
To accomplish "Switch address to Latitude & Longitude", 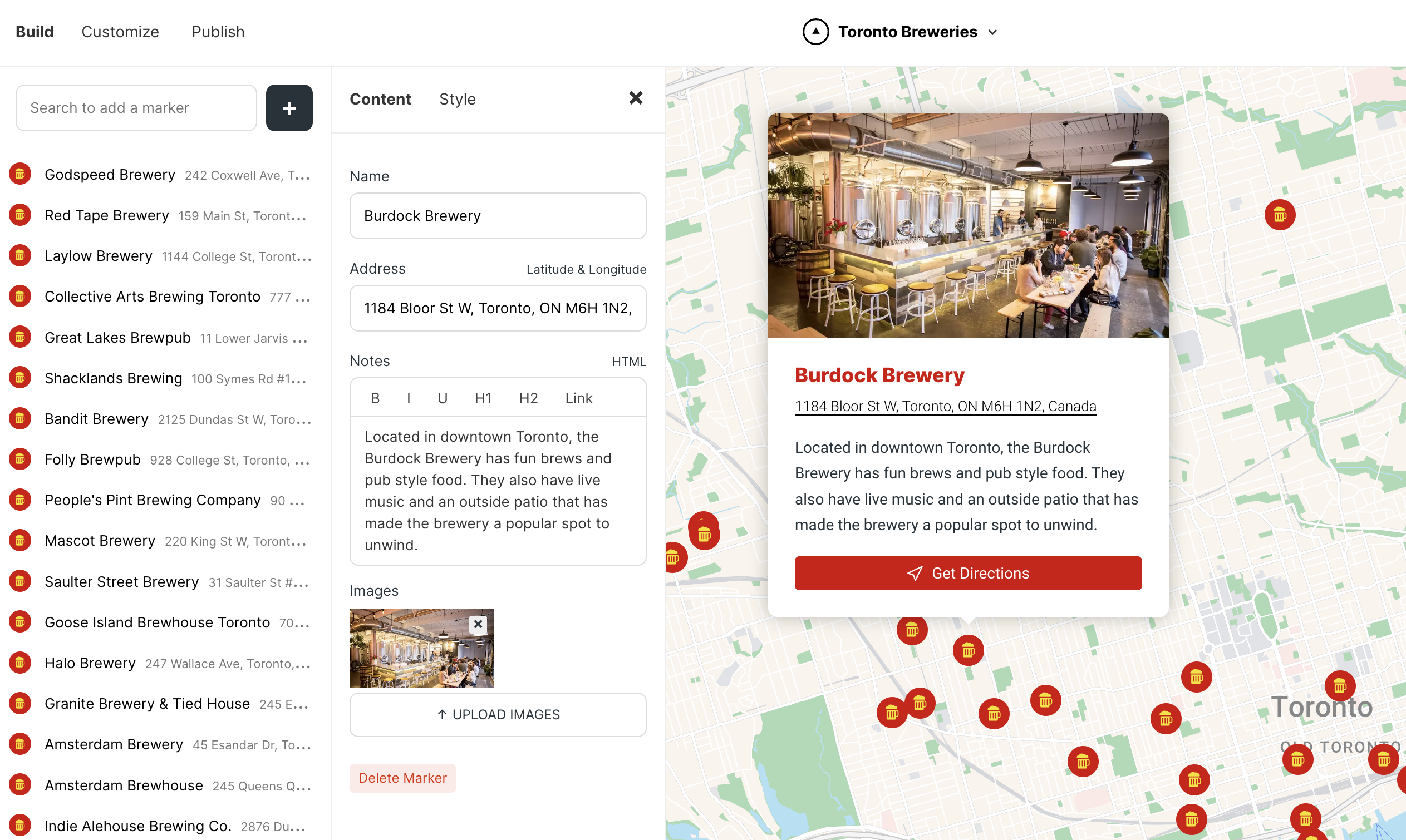I will 586,269.
